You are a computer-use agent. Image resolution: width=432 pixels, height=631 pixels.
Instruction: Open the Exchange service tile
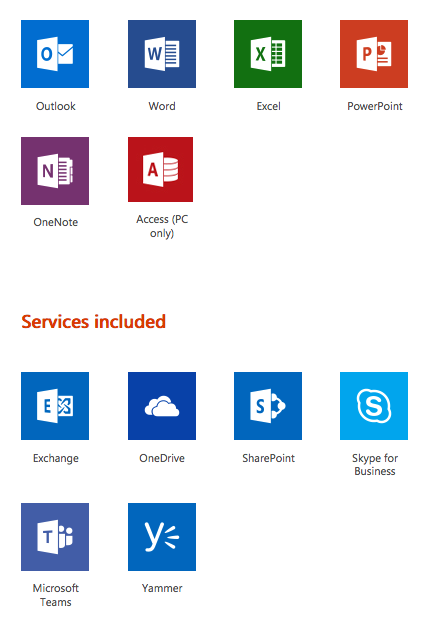[55, 406]
